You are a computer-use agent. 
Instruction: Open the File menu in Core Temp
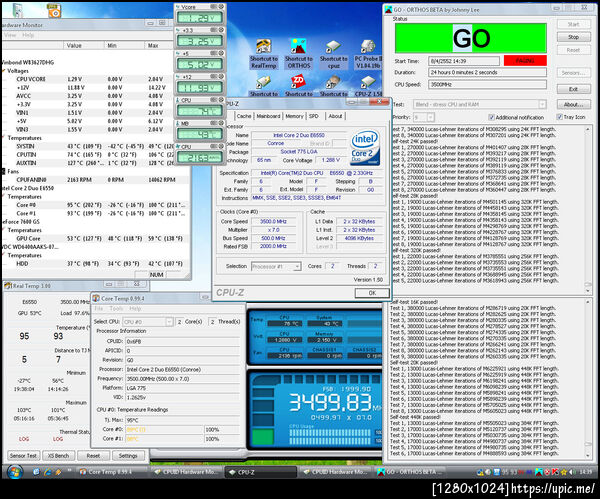[x=98, y=308]
